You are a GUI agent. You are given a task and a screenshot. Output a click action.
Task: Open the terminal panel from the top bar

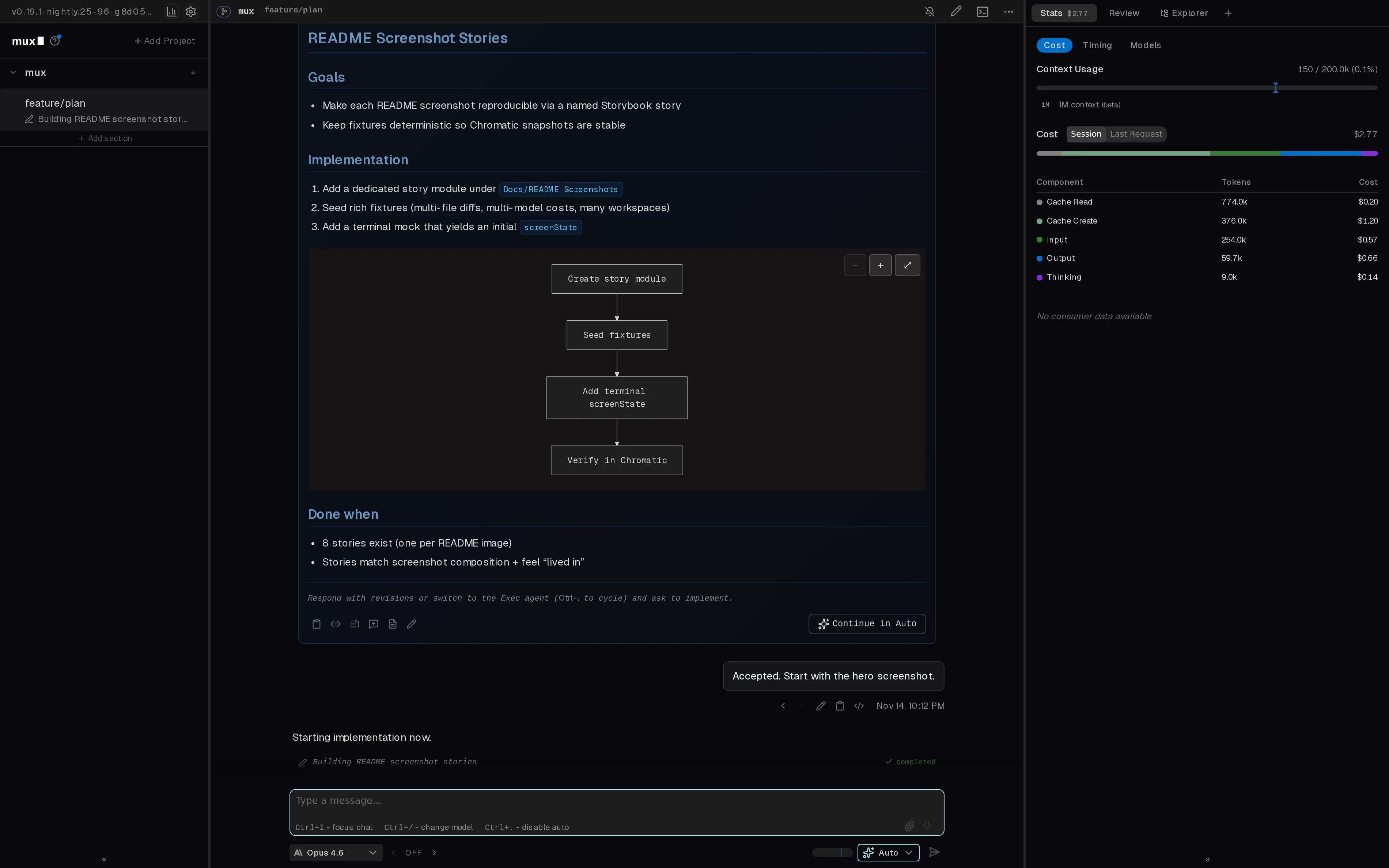tap(982, 11)
